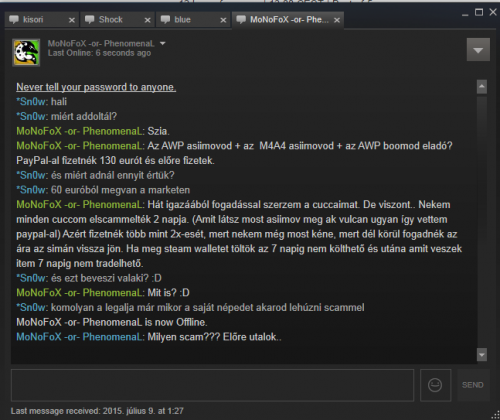
Task: Click the chat scrollbar down arrow
Action: (482, 355)
